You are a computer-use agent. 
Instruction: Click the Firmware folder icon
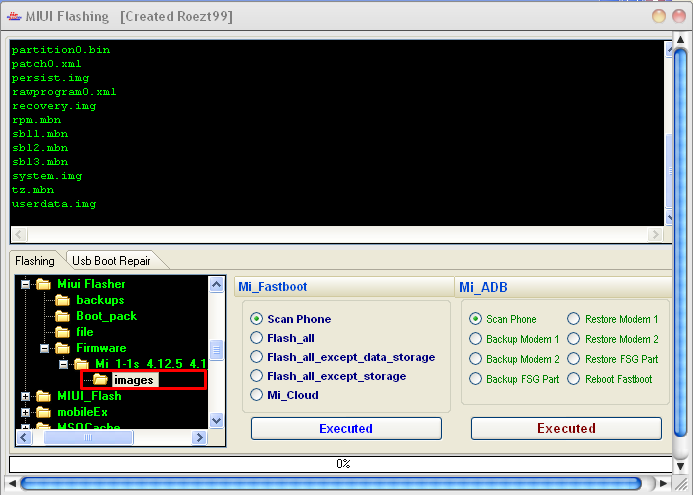62,348
